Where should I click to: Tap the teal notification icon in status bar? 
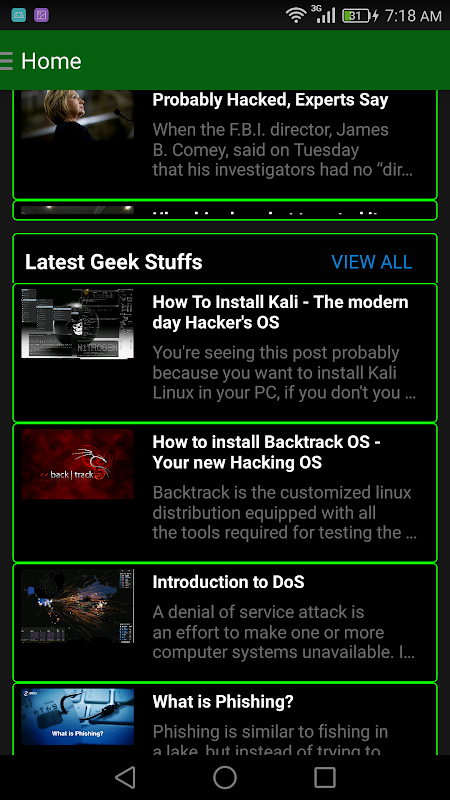click(18, 15)
